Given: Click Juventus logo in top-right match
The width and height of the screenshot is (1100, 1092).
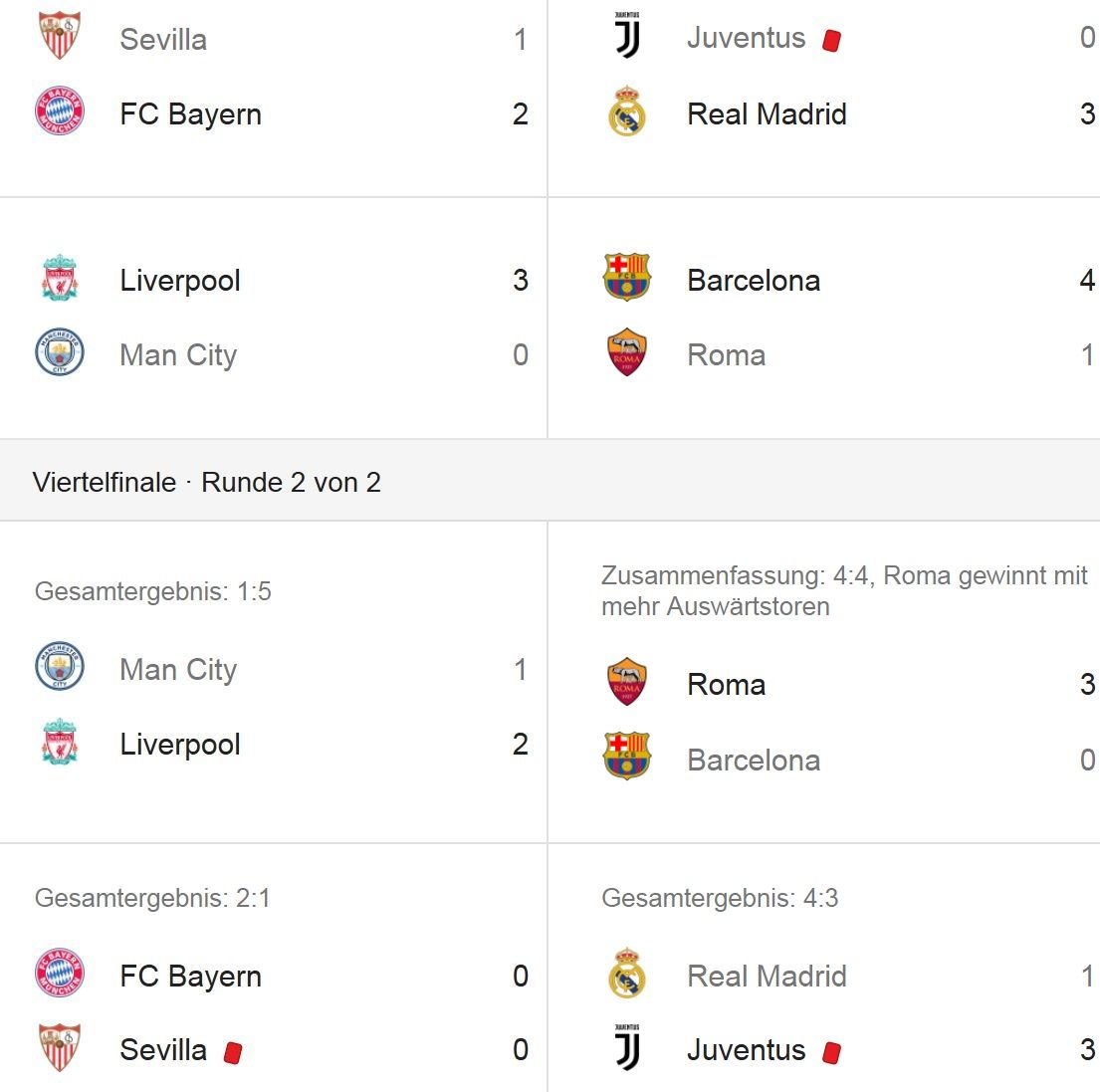Looking at the screenshot, I should point(627,35).
